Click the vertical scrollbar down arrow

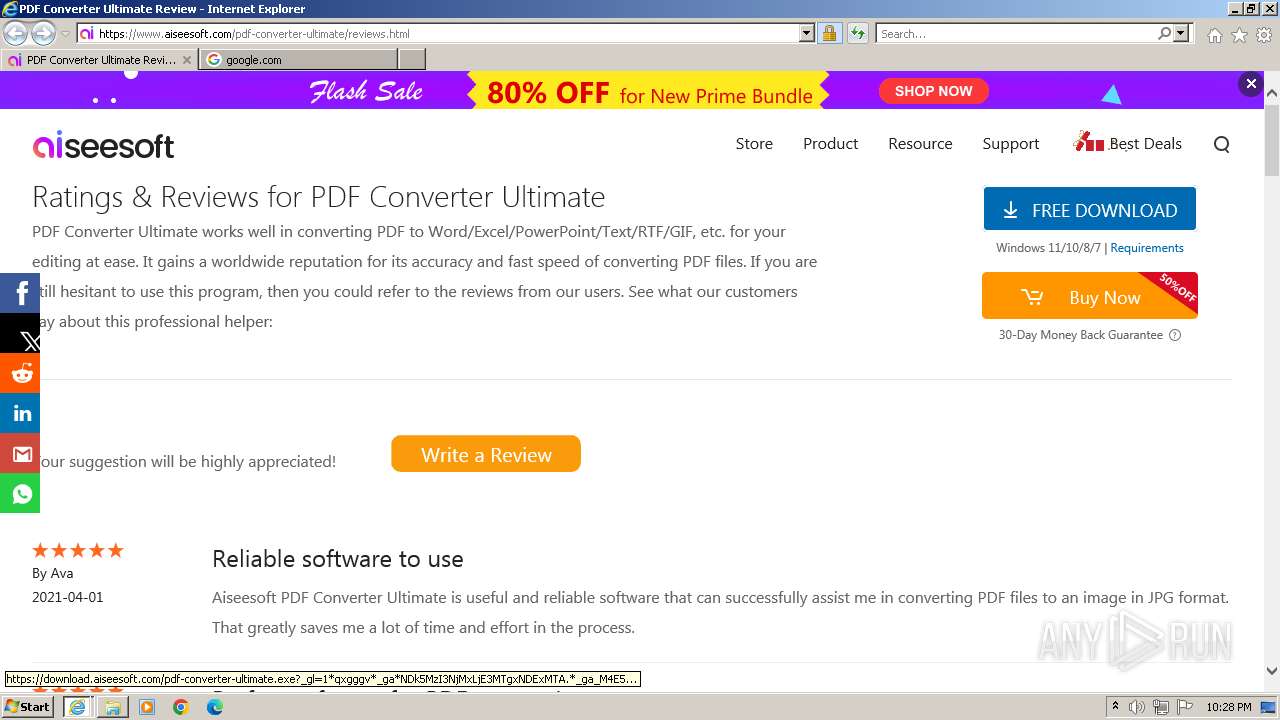point(1272,671)
